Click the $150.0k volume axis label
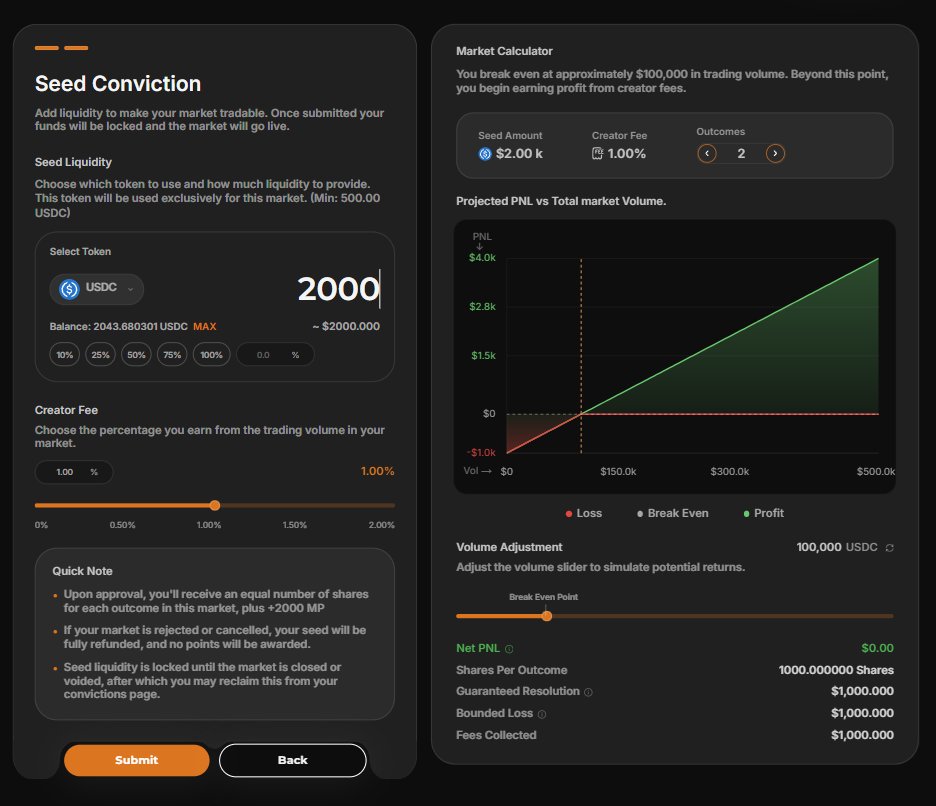 pos(618,472)
